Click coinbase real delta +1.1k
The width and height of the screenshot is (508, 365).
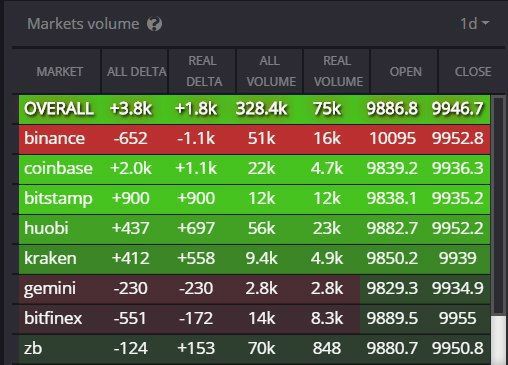(196, 168)
